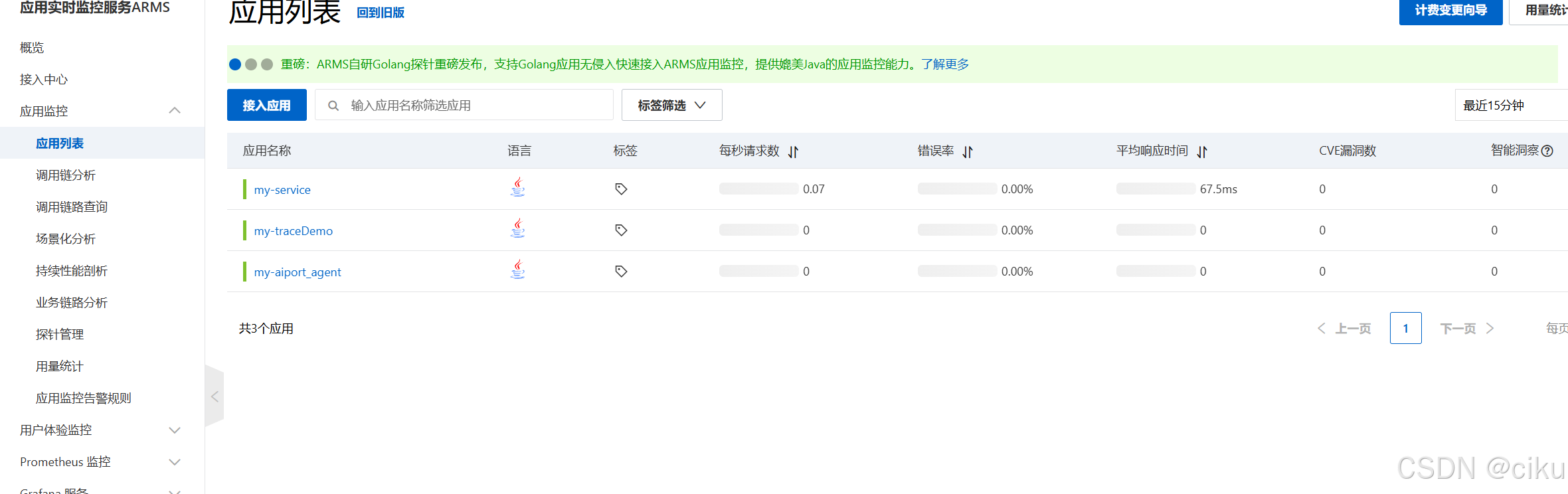Screen dimensions: 1568x494
Task: Open the tag icon for my-service
Action: tap(621, 189)
